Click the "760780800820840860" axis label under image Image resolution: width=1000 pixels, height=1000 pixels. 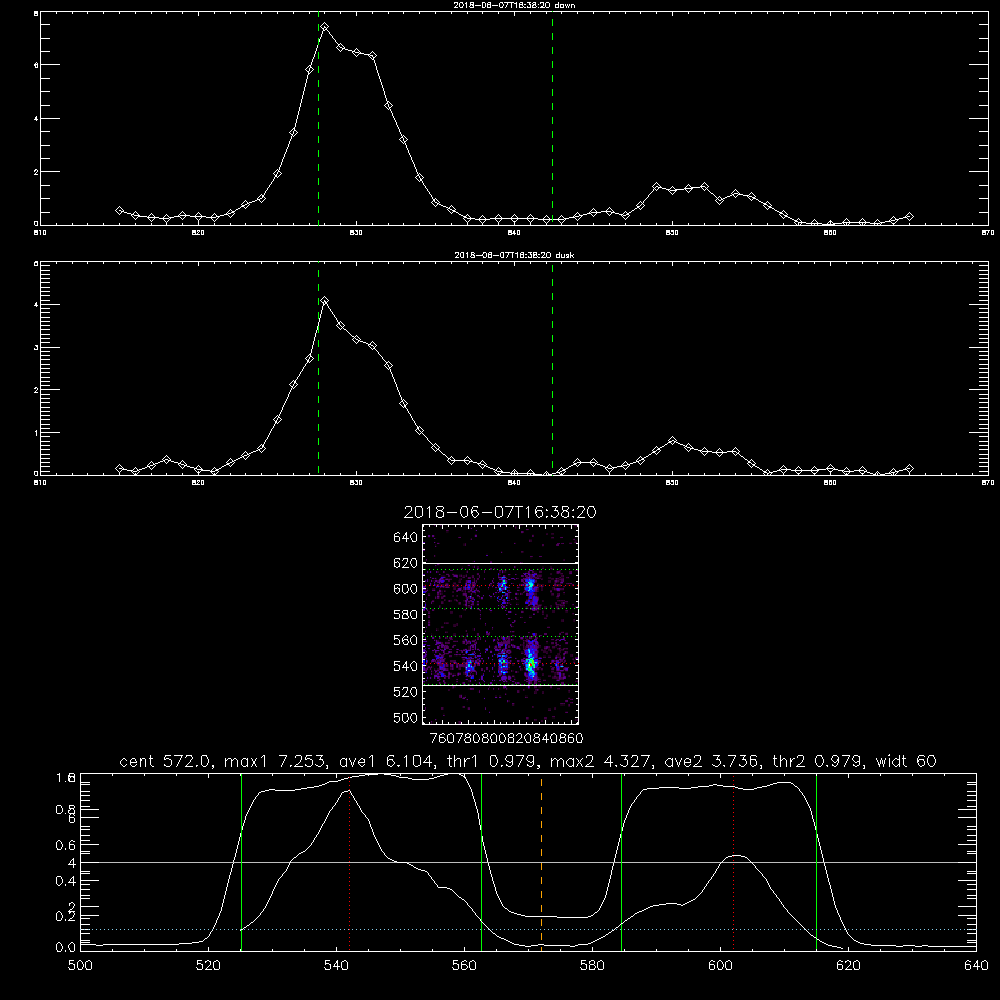(x=506, y=739)
